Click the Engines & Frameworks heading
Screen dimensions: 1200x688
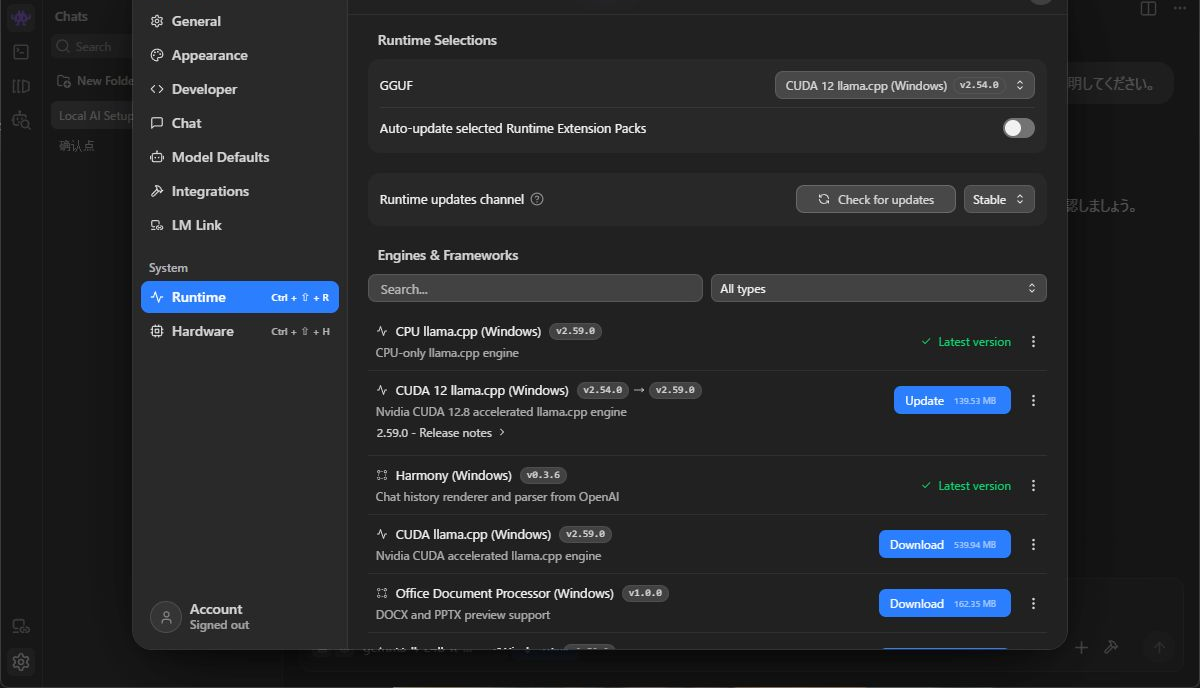coord(448,255)
